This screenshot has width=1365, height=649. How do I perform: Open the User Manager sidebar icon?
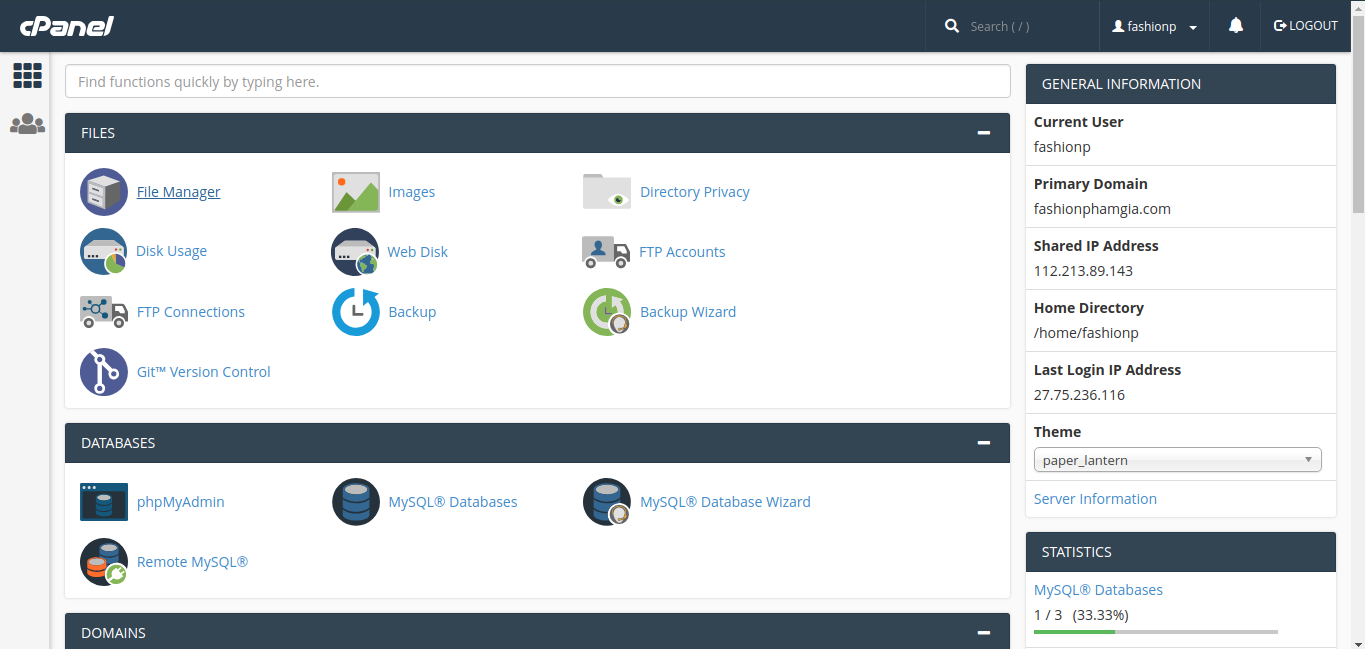pyautogui.click(x=27, y=124)
